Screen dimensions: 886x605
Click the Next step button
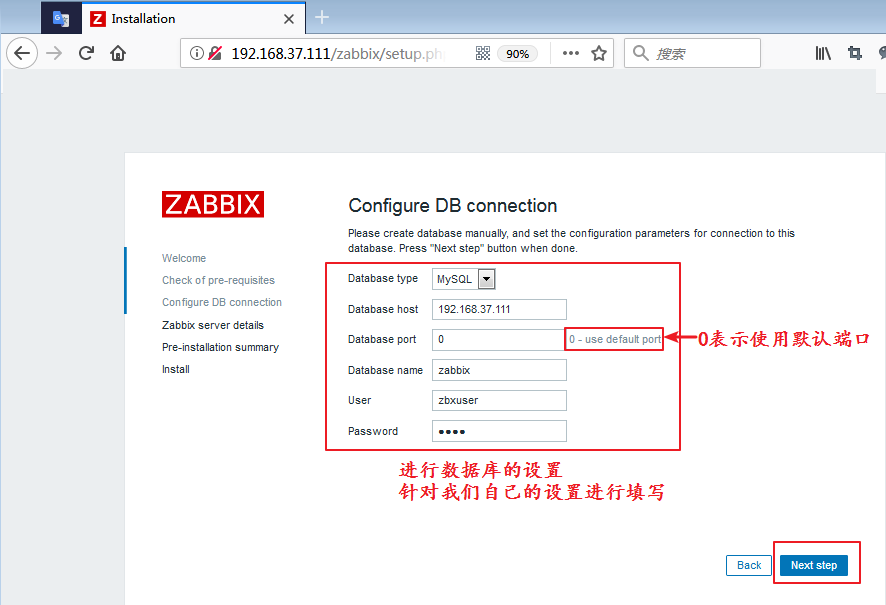[814, 565]
